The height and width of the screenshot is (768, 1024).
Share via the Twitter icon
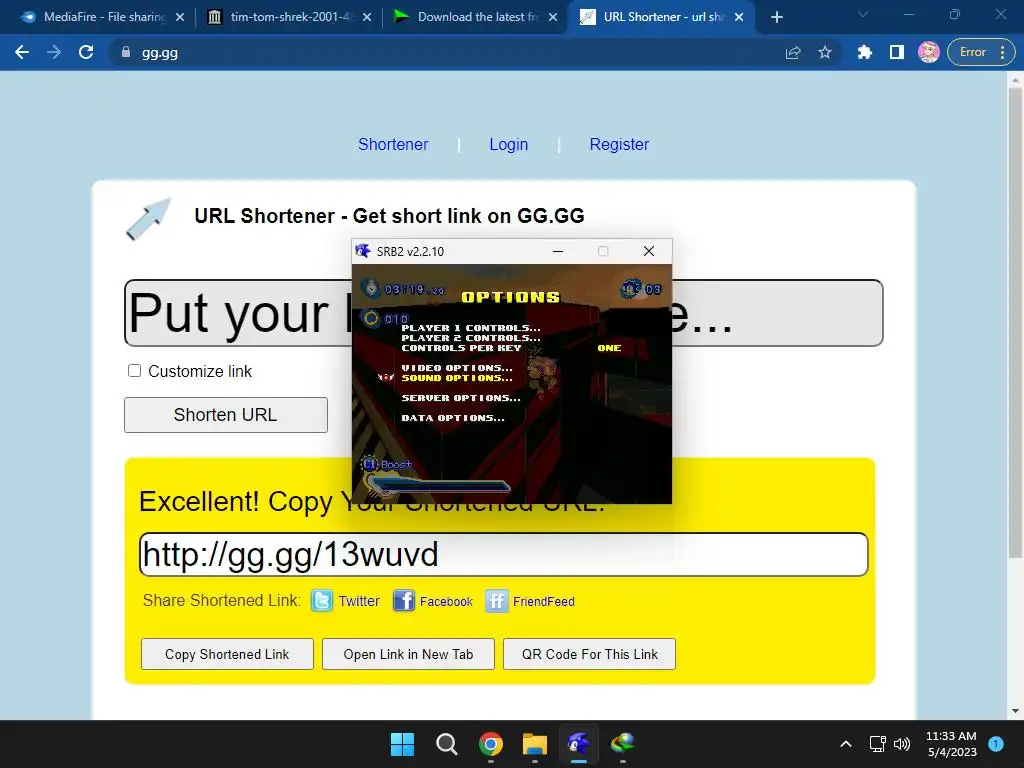click(x=322, y=600)
